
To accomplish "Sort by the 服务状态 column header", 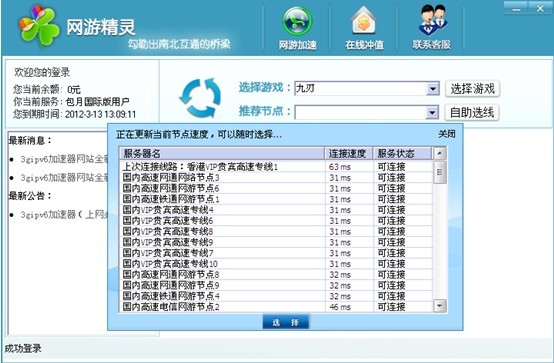I will click(x=402, y=153).
